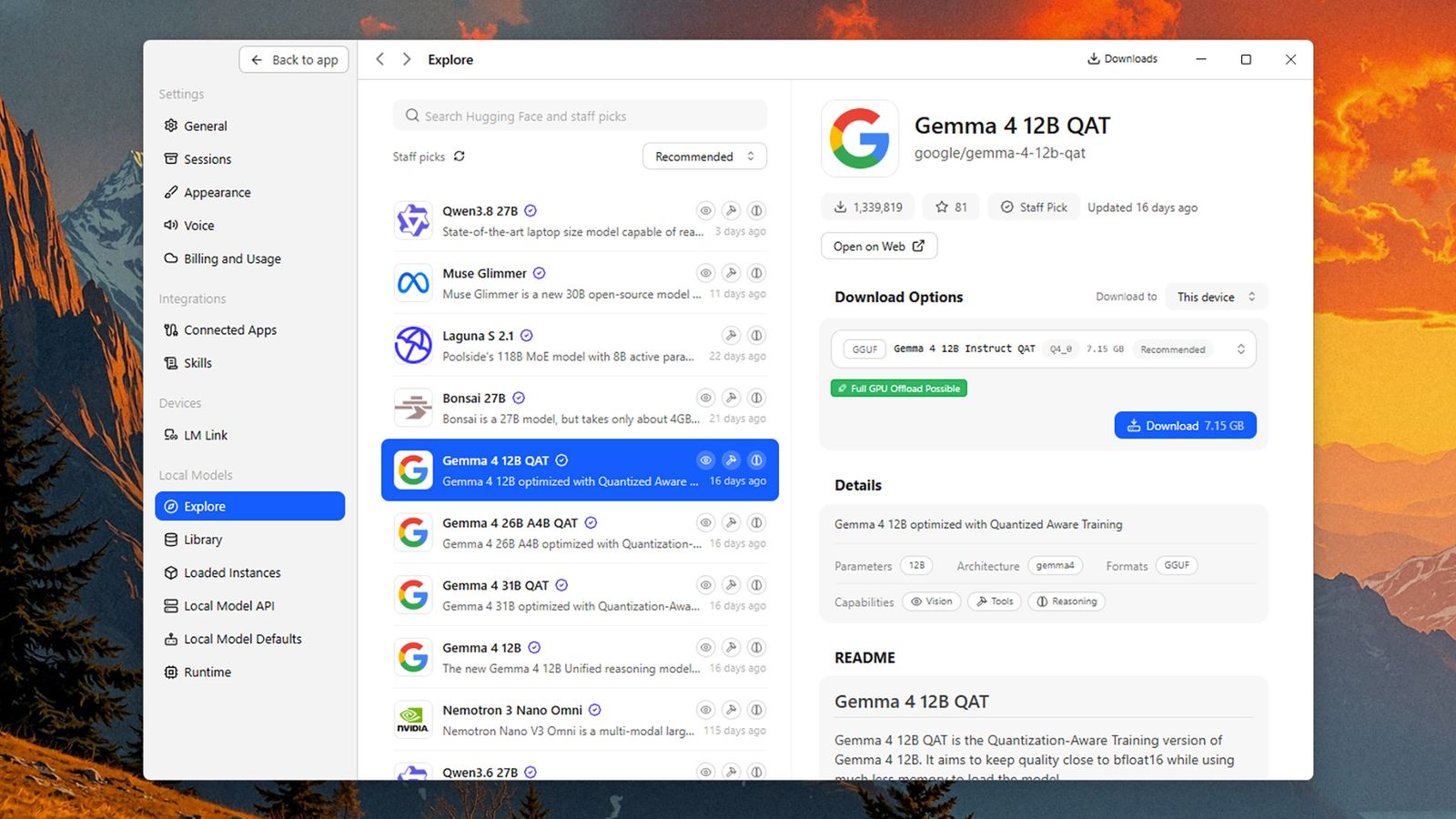1456x819 pixels.
Task: Open LM Link devices page
Action: pyautogui.click(x=250, y=435)
